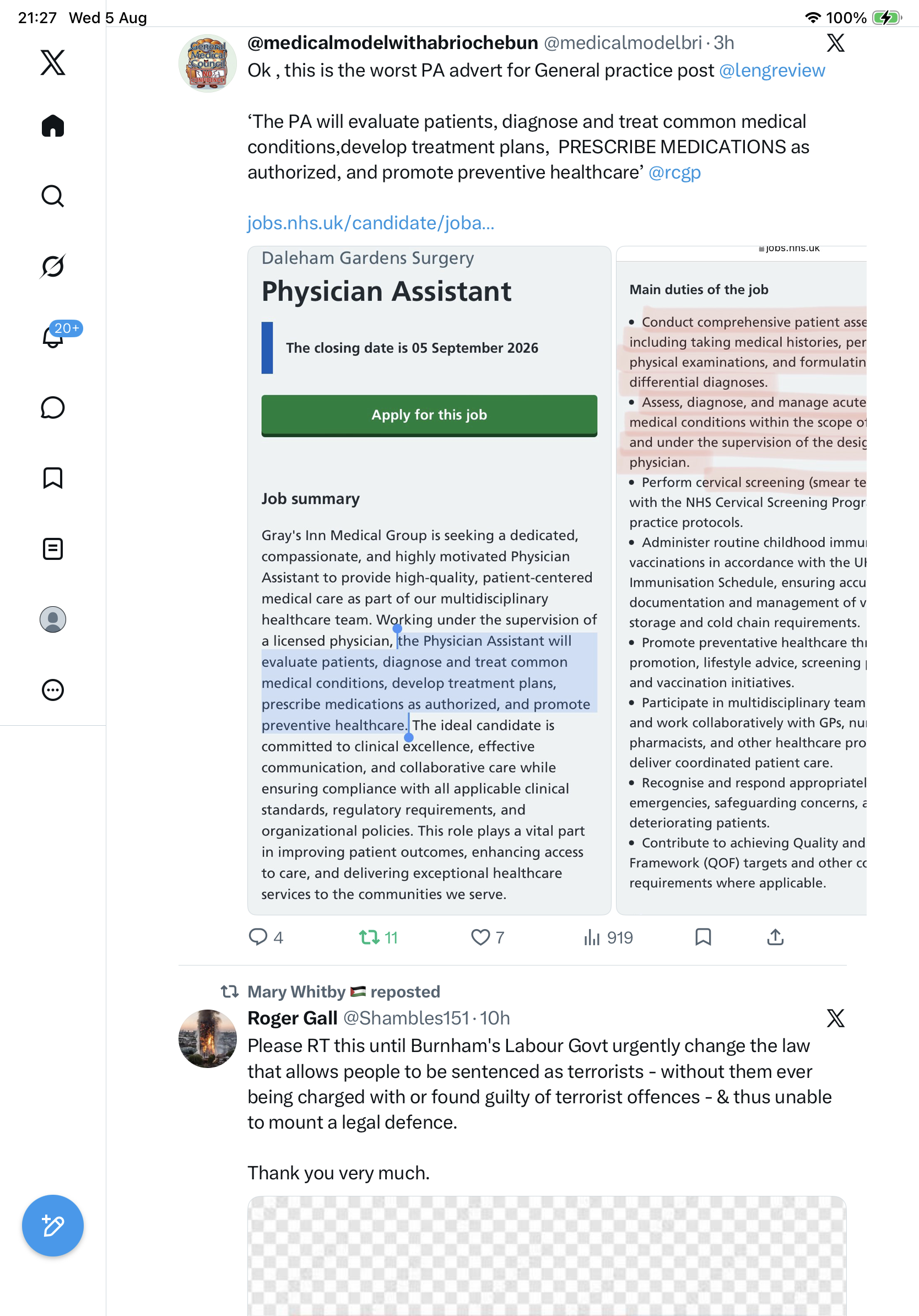919x1316 pixels.
Task: Like the medicalmodelwithabriochebun post
Action: [487, 937]
